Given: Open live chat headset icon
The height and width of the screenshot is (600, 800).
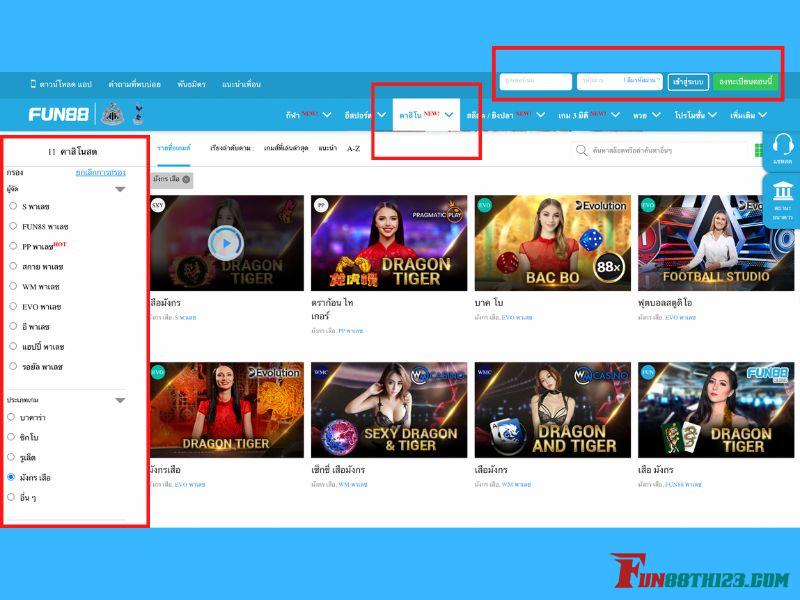Looking at the screenshot, I should pos(782,145).
